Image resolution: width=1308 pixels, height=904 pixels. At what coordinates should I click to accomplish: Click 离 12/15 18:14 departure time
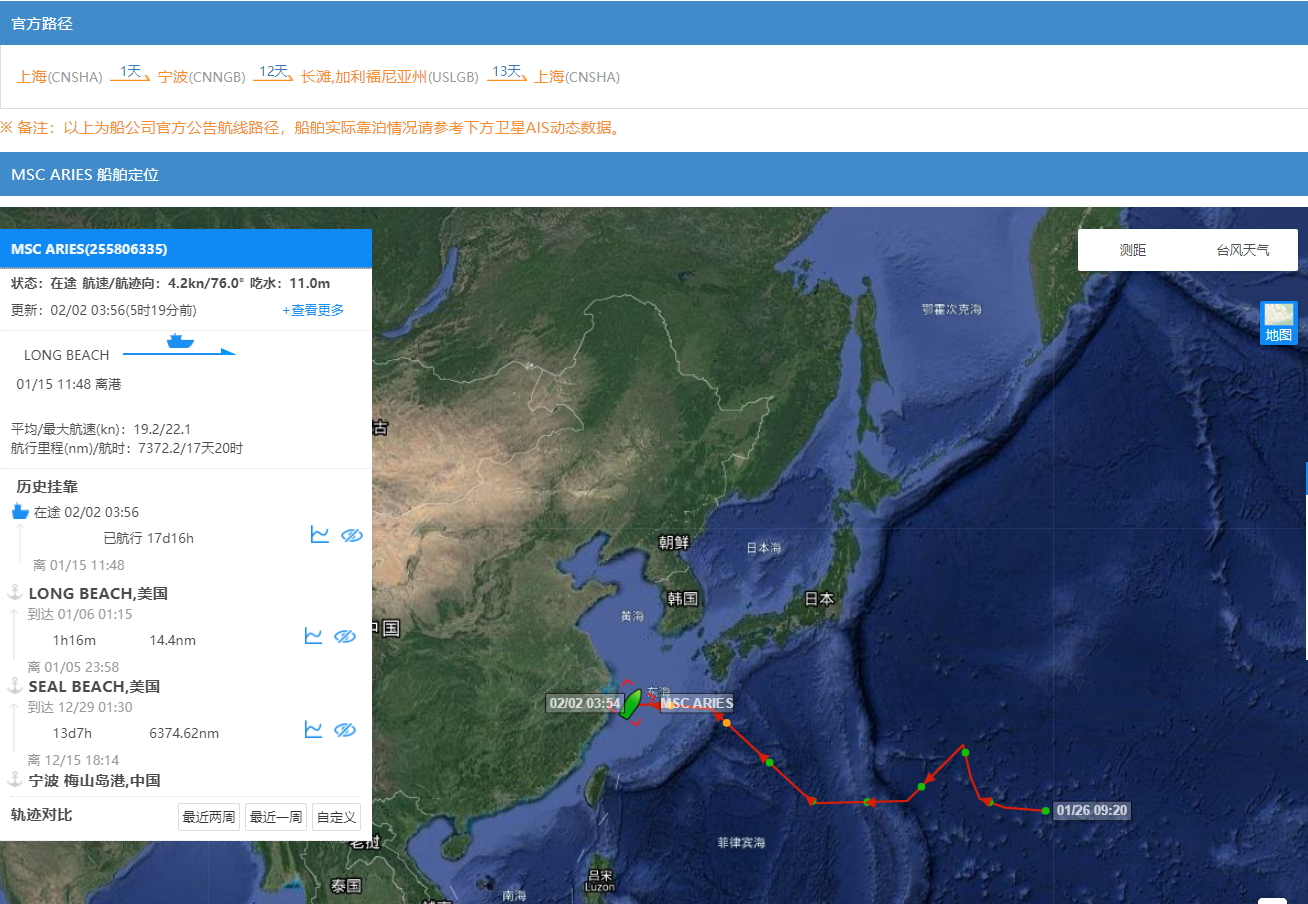click(x=73, y=760)
